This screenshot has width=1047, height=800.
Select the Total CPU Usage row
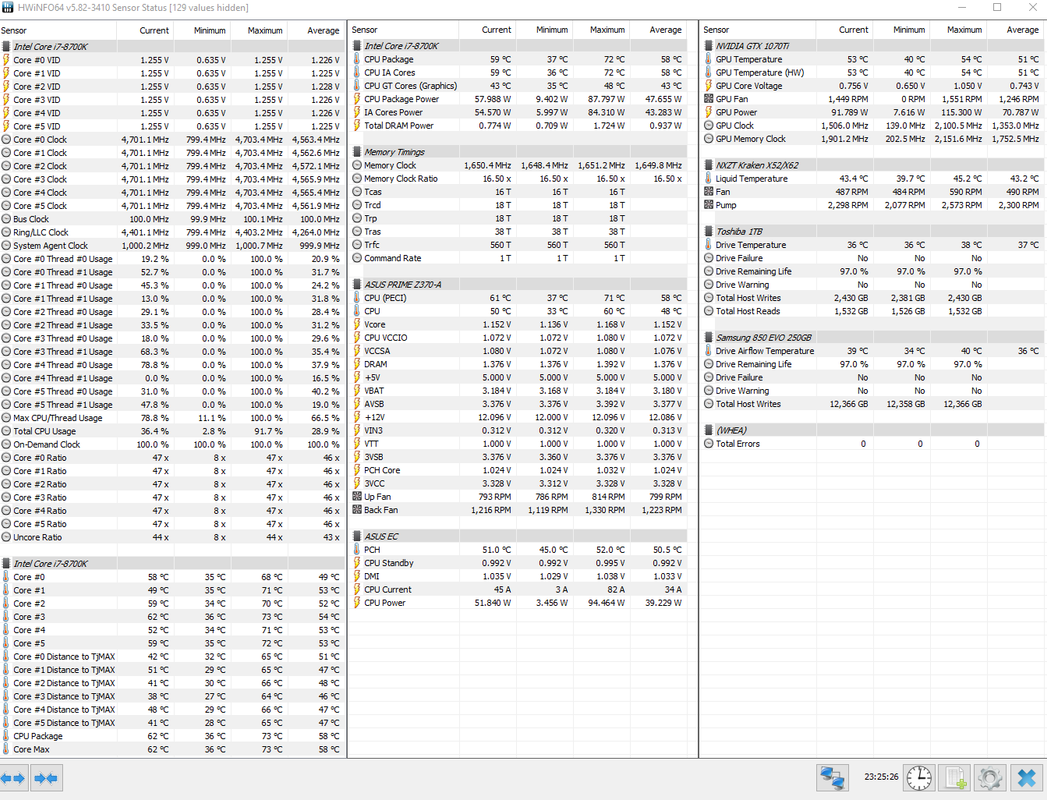pos(172,431)
